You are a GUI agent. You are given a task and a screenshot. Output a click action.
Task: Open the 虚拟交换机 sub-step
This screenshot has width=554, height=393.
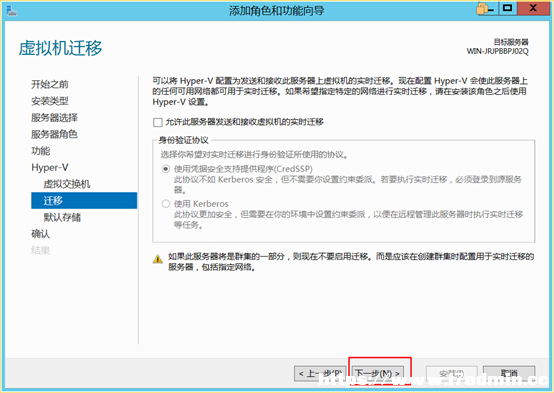67,184
